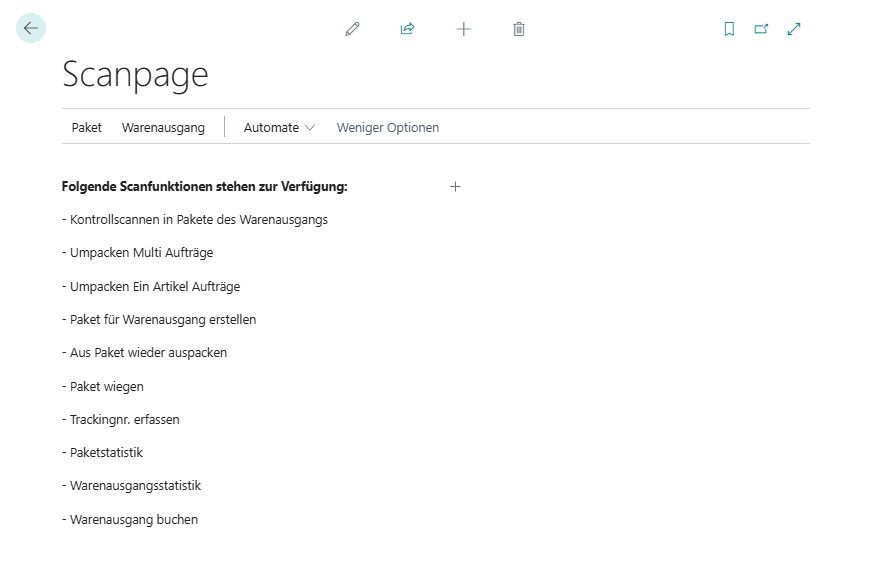Click the chevron next to Automate
The image size is (870, 570).
[x=310, y=128]
